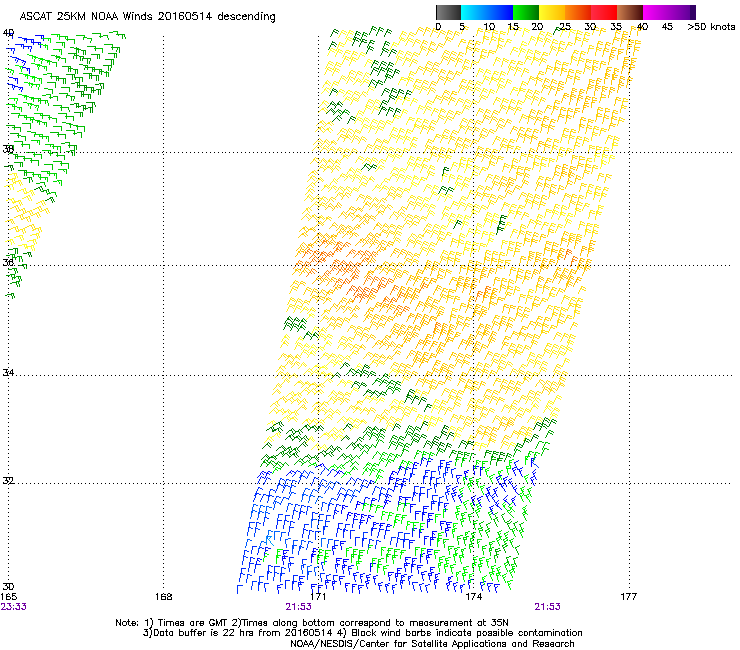Click latitude label '38' on left axis
The image size is (740, 650).
coord(8,149)
